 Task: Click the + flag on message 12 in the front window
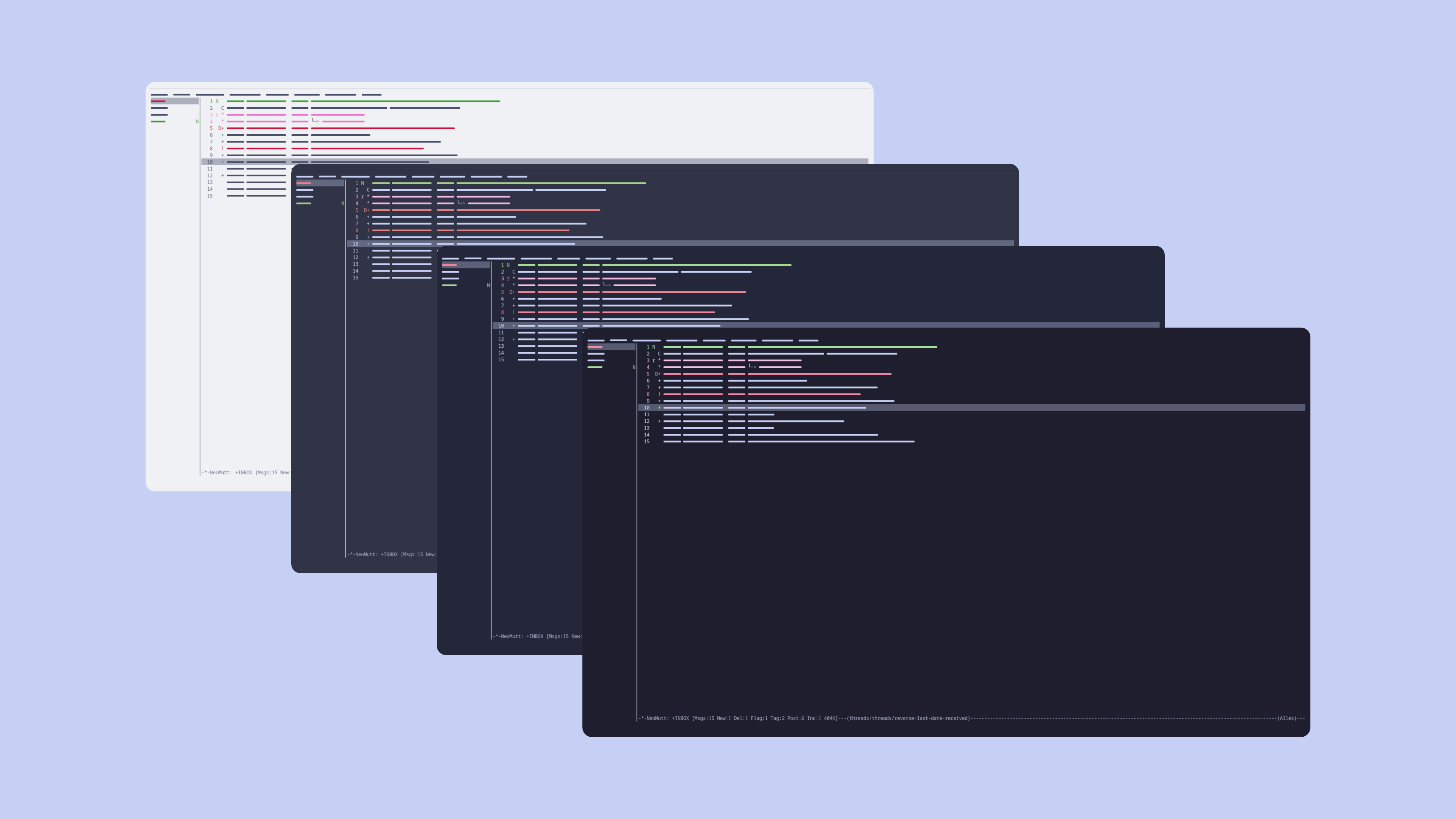click(x=659, y=421)
